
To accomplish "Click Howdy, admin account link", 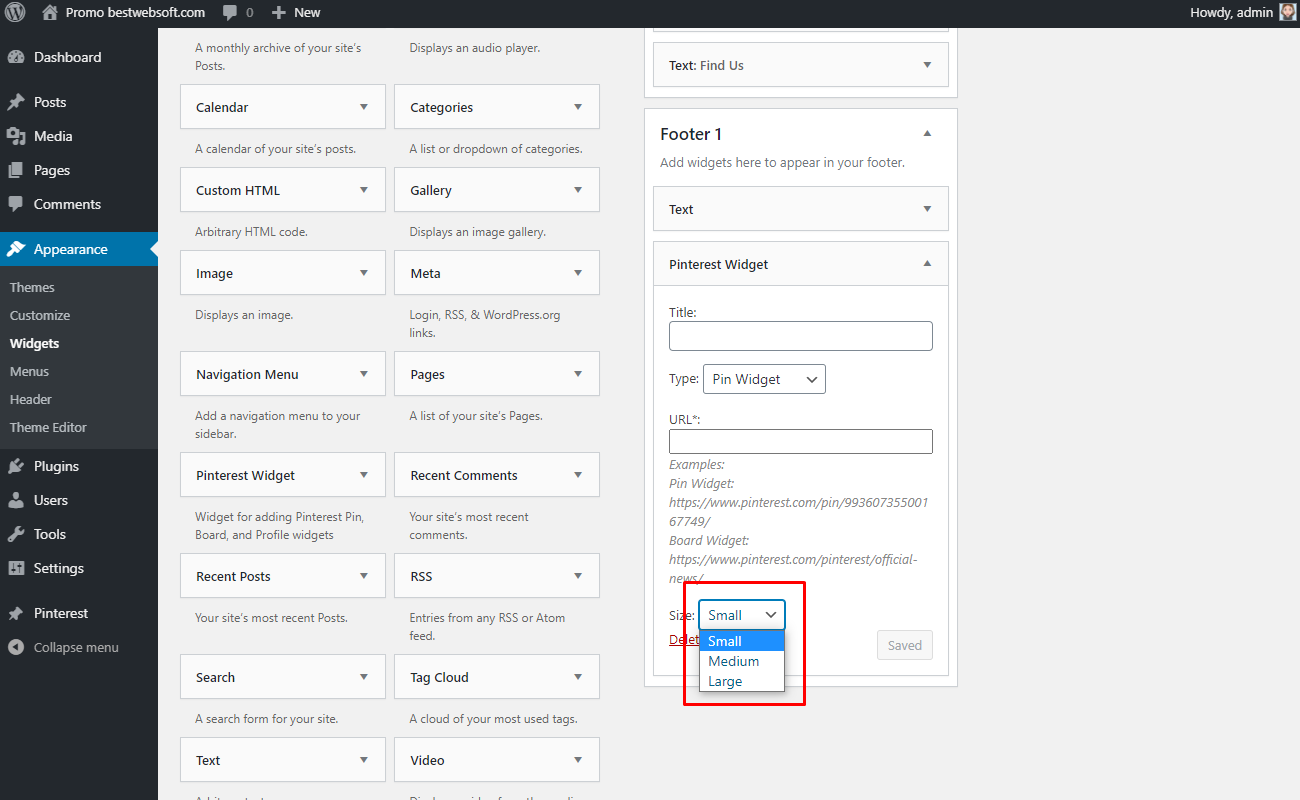I will (x=1231, y=13).
